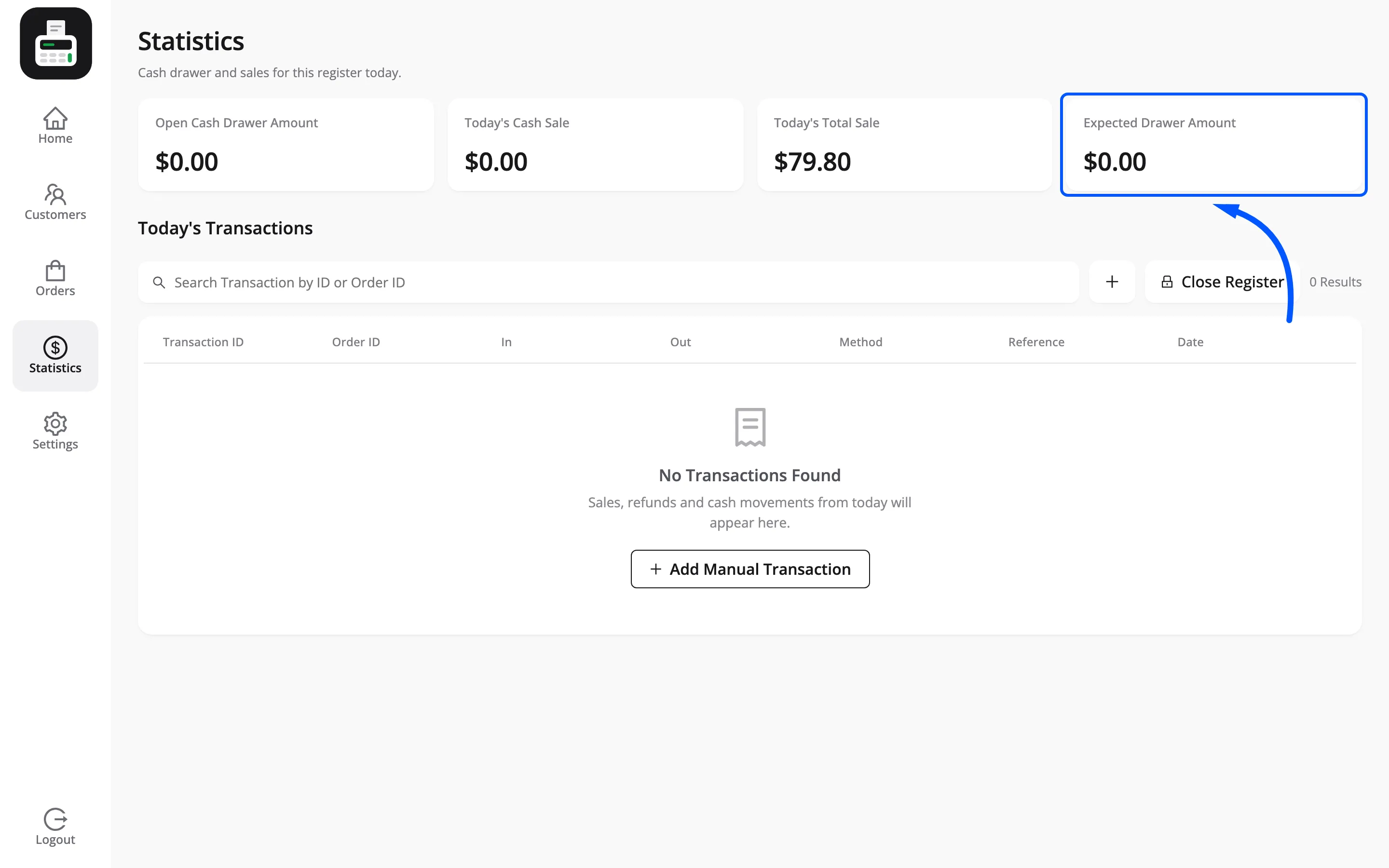Open Settings from the sidebar
The height and width of the screenshot is (868, 1389).
click(55, 431)
